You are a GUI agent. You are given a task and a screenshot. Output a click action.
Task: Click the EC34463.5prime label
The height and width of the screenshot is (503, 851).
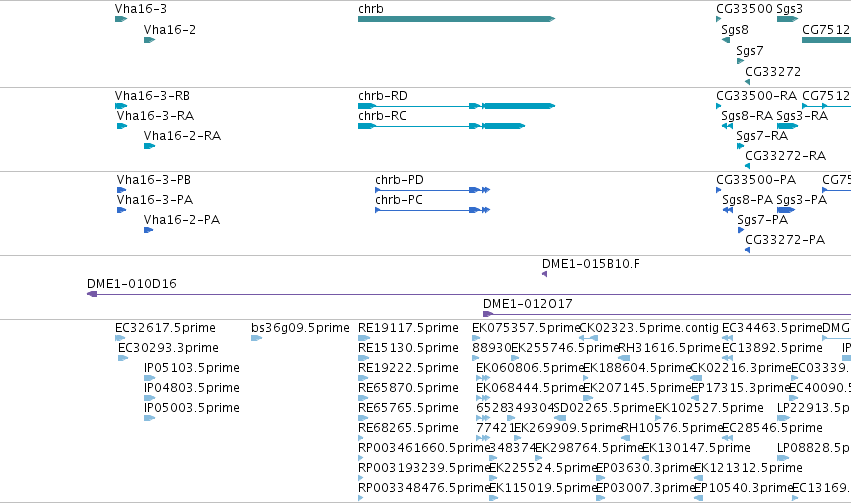(772, 328)
